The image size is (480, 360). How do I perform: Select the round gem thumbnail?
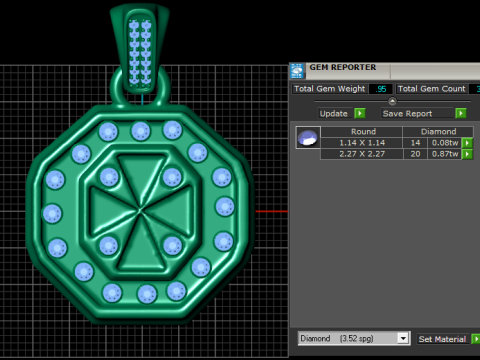(x=308, y=137)
